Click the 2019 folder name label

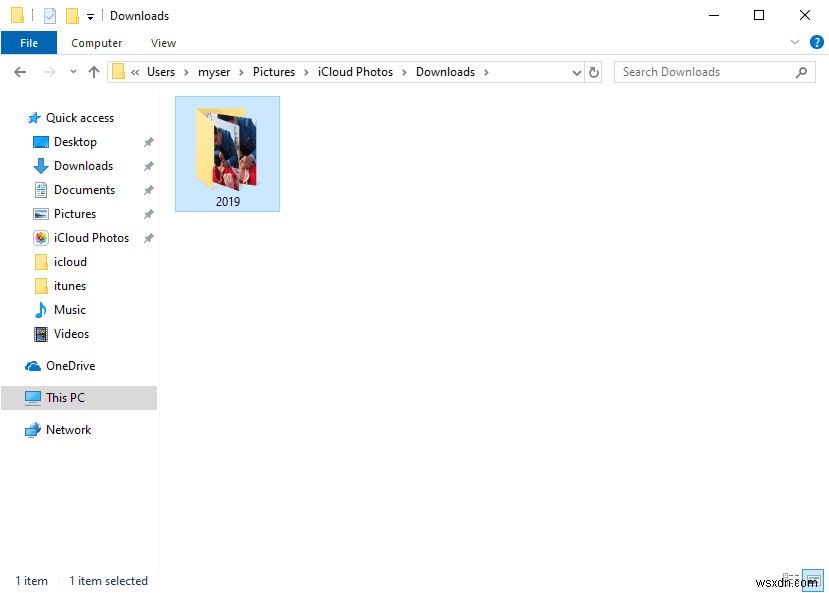pyautogui.click(x=228, y=201)
